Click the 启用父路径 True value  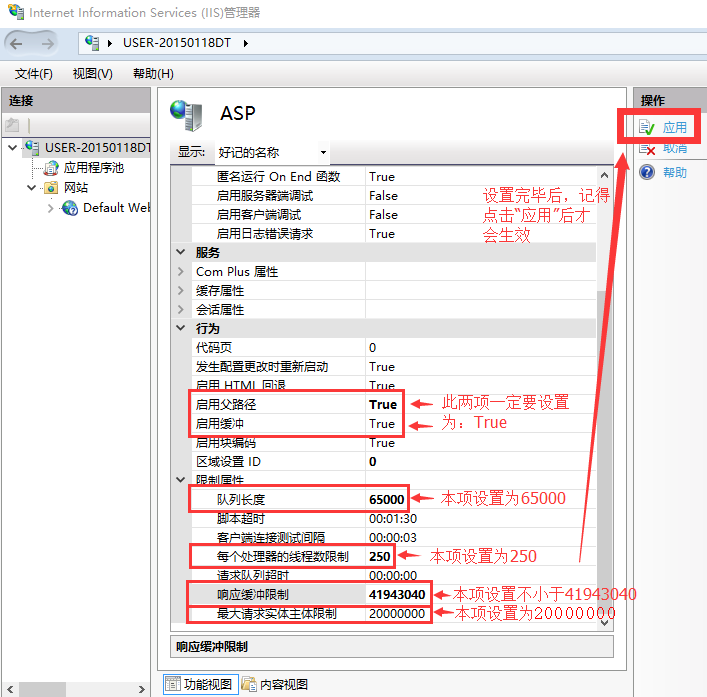coord(382,405)
